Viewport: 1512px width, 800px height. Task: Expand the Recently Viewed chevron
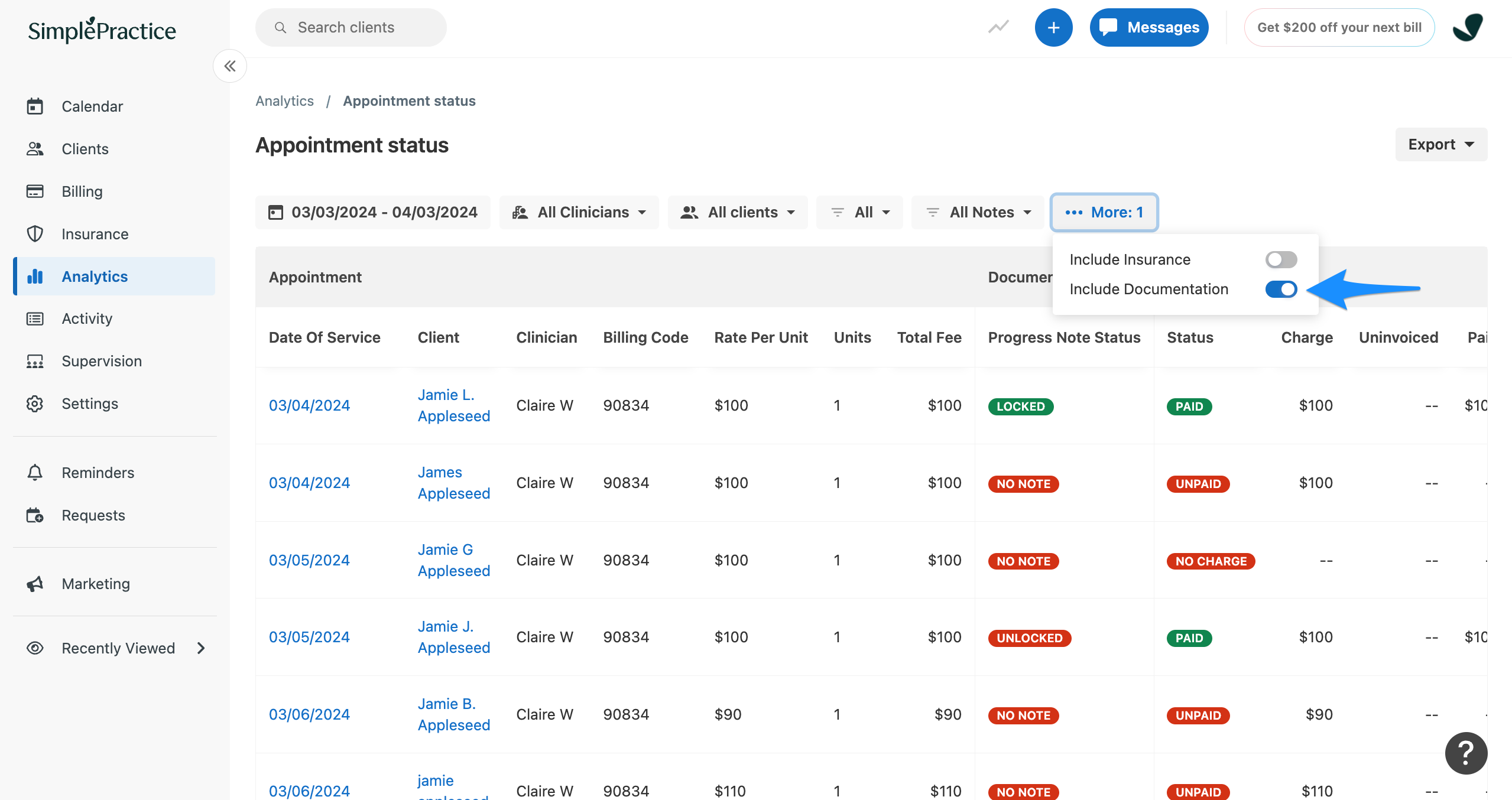pyautogui.click(x=201, y=648)
